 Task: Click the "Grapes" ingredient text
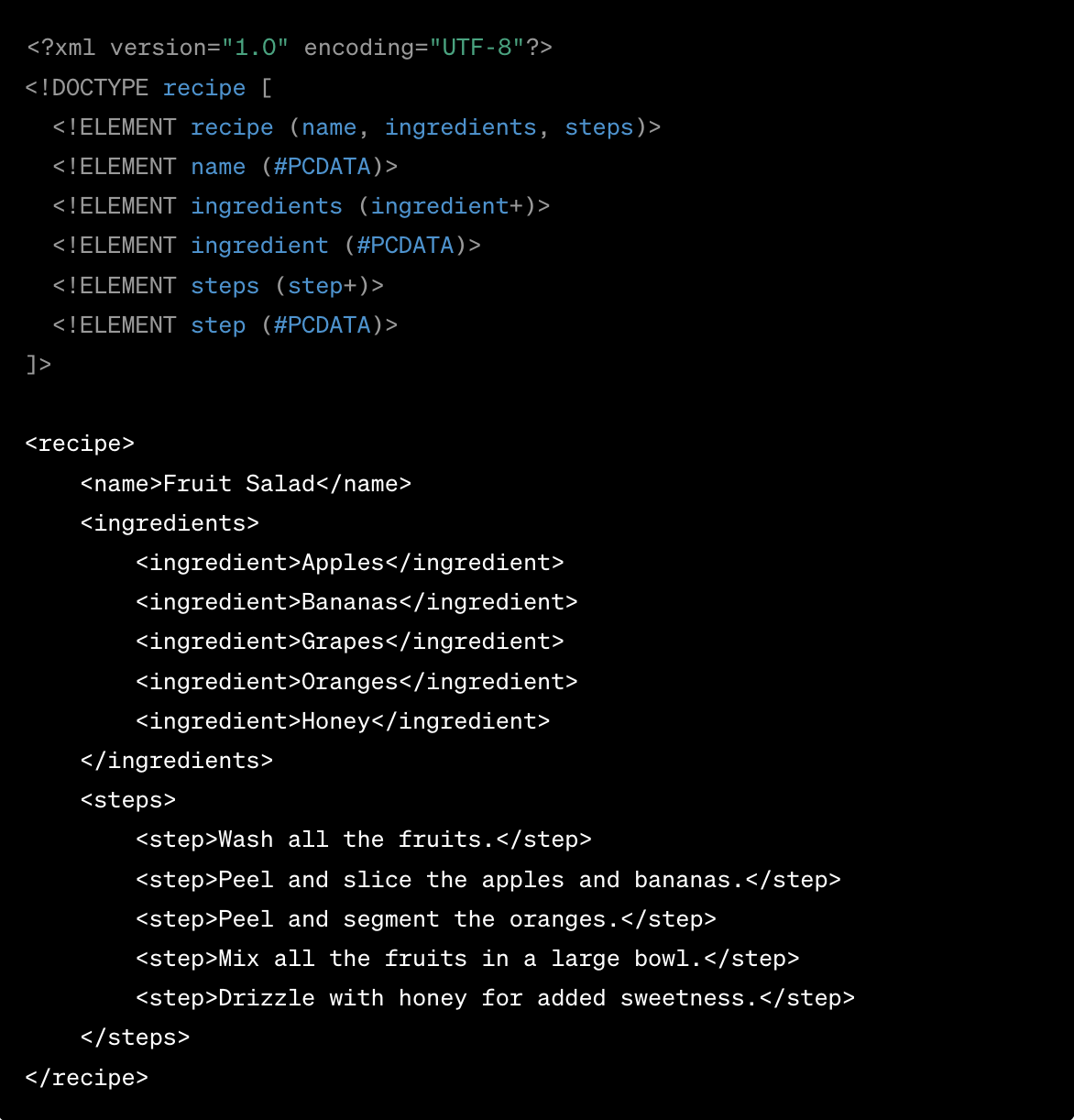343,642
